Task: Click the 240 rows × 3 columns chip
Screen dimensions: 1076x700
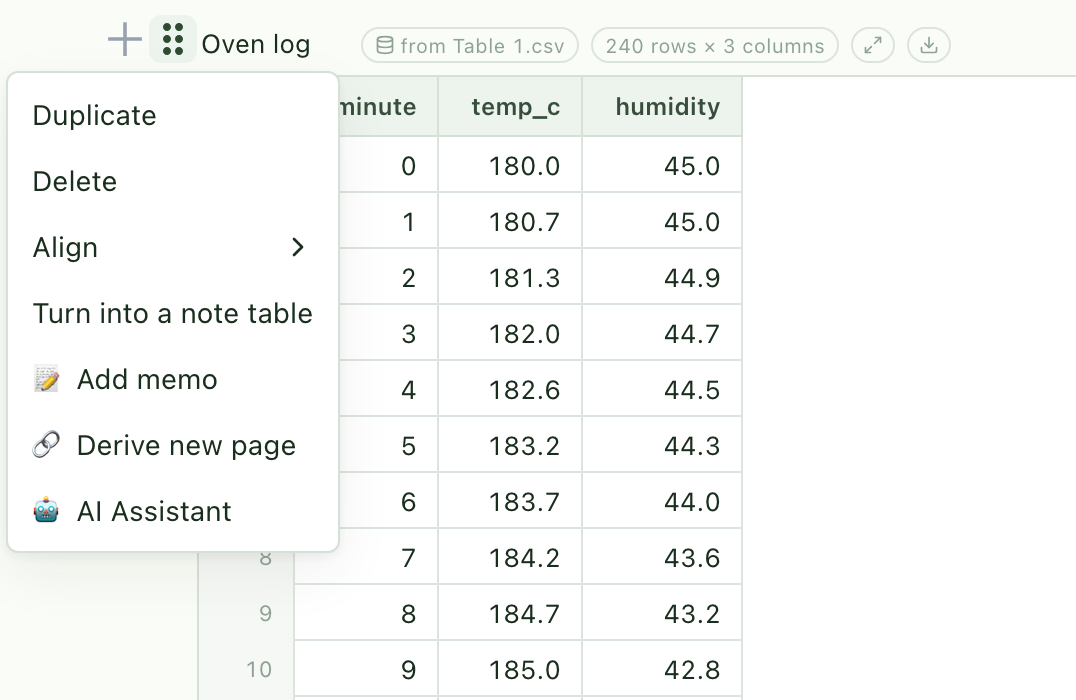Action: (714, 45)
